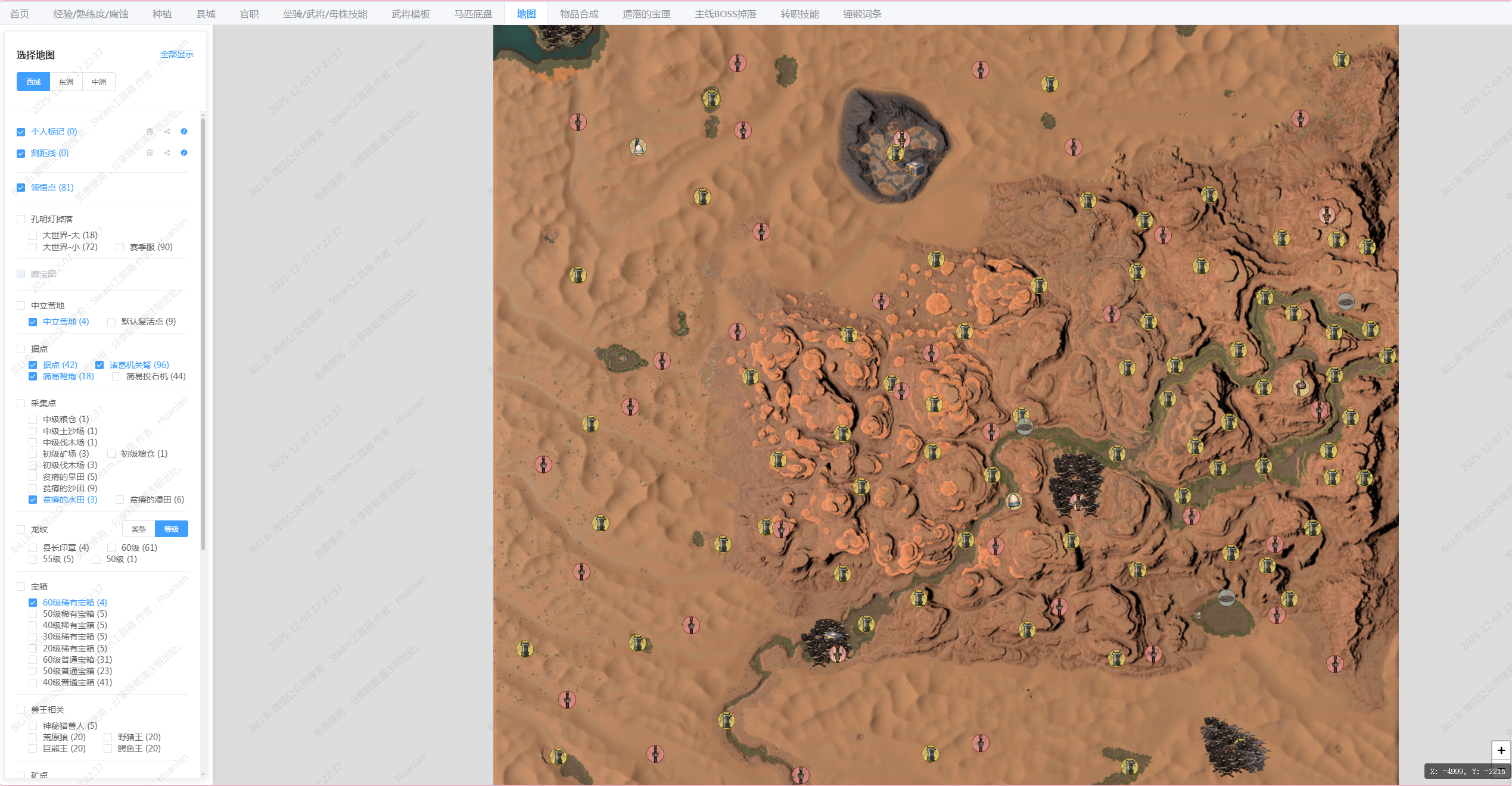Image resolution: width=1512 pixels, height=786 pixels.
Task: Switch 龙纹 filter to 类型 mode
Action: click(138, 529)
